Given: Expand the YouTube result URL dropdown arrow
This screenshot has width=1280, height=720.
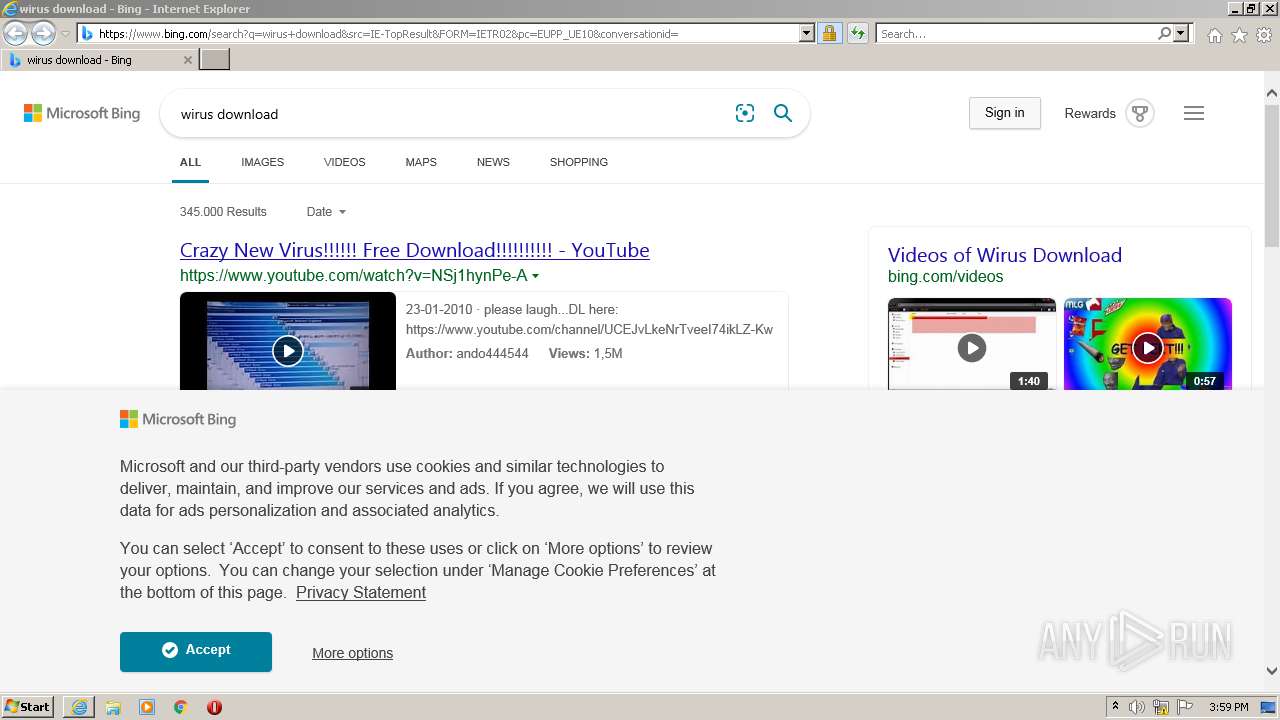Looking at the screenshot, I should pos(535,276).
